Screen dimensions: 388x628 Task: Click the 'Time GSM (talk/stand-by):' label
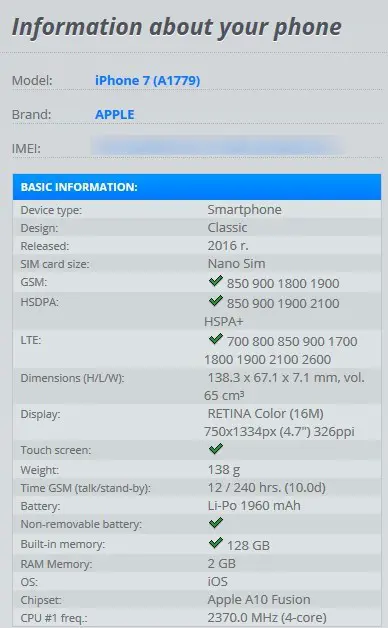coord(85,488)
